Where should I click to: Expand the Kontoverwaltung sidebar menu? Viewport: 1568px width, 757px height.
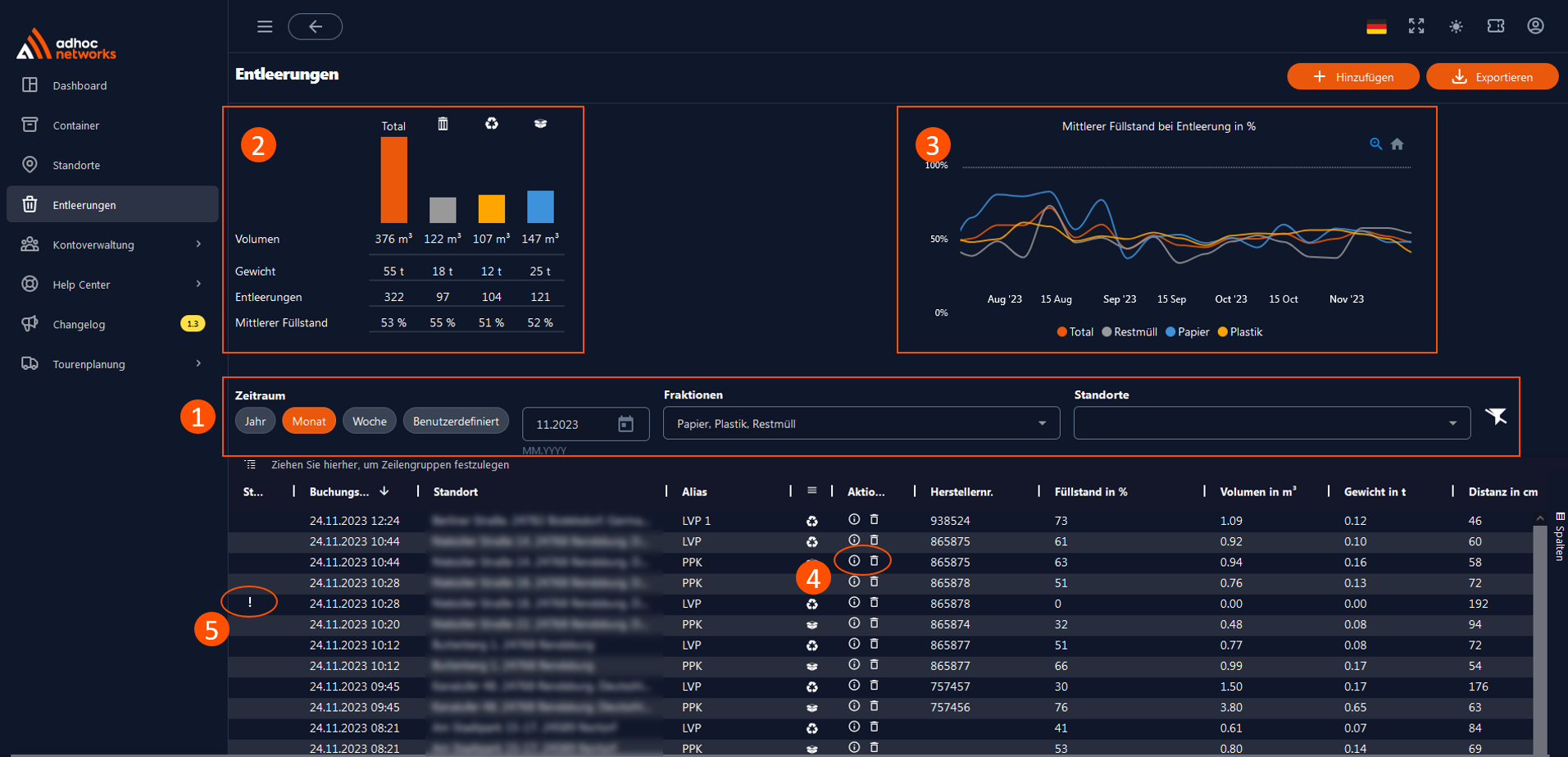[112, 244]
